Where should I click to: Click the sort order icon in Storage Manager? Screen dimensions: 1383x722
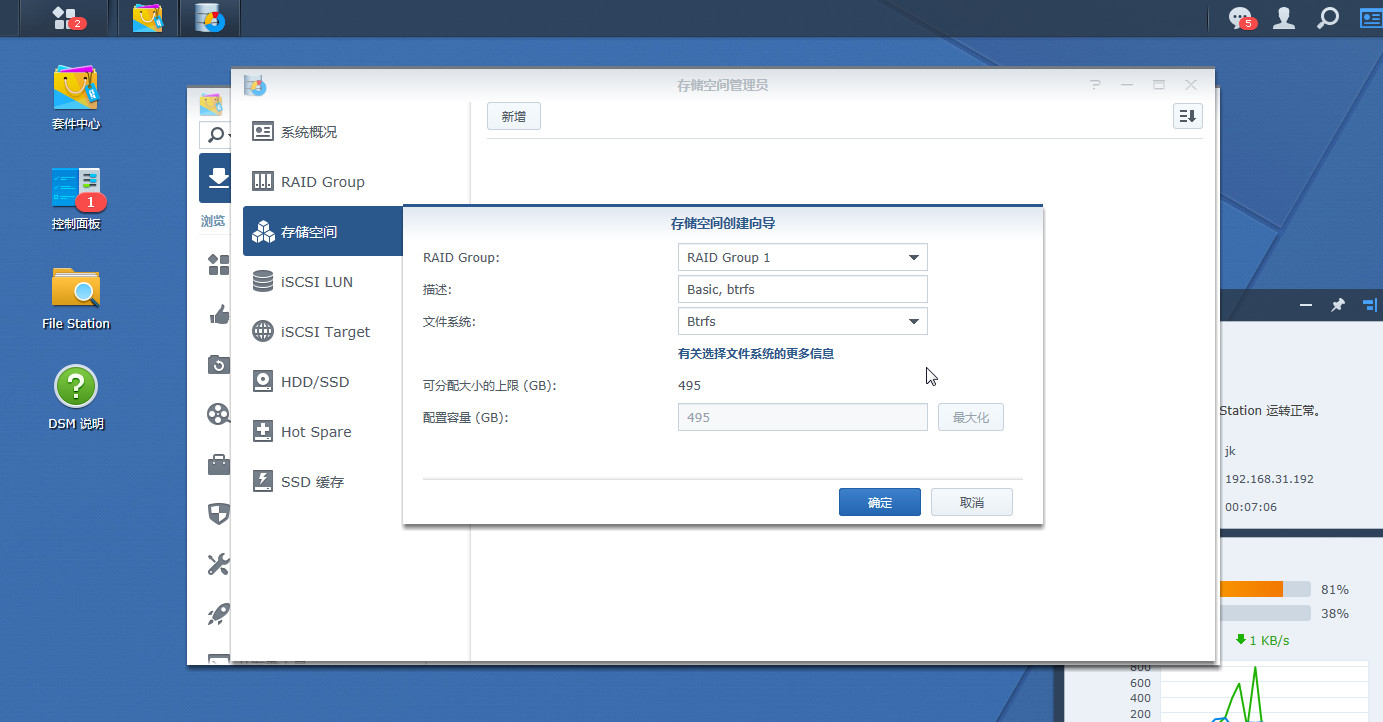coord(1187,117)
